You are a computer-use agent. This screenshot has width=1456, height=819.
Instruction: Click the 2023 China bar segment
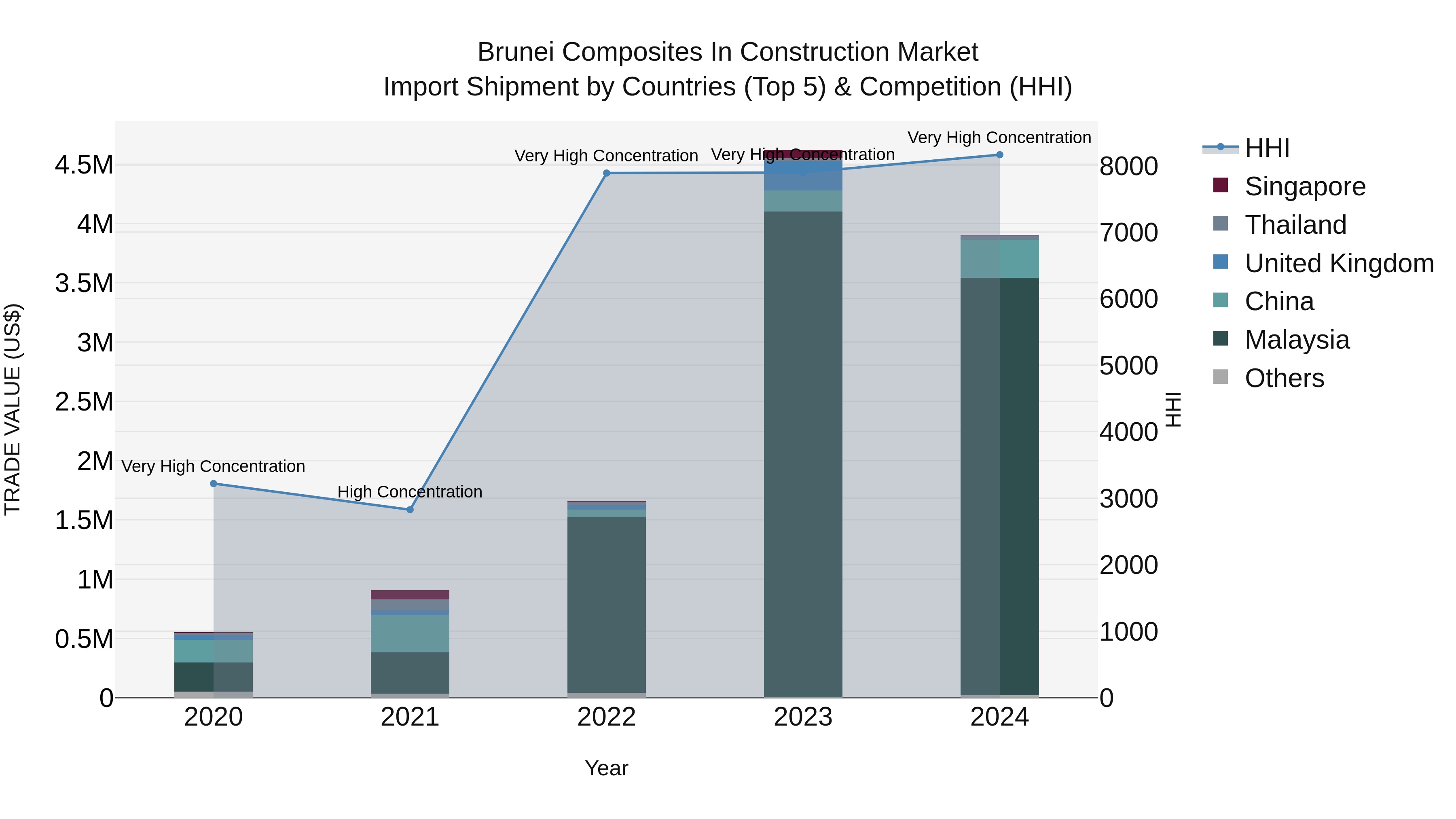pos(803,201)
